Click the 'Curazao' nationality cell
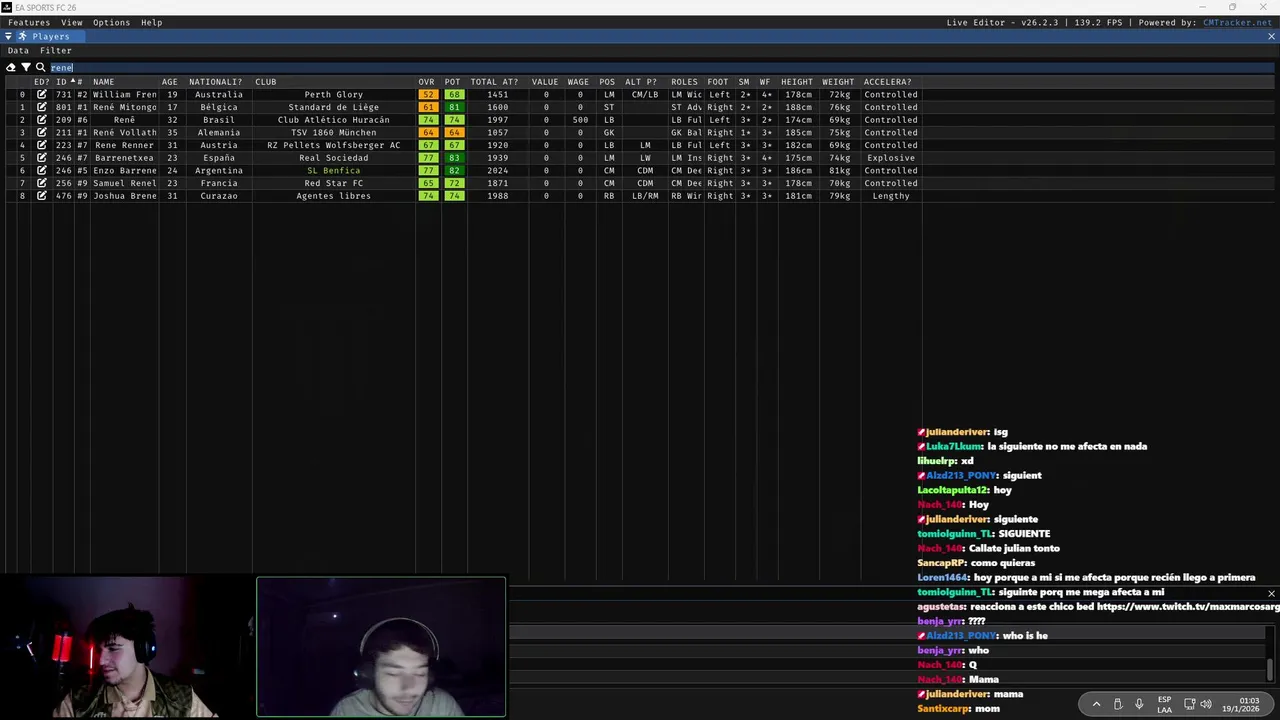The image size is (1280, 720). click(x=219, y=196)
